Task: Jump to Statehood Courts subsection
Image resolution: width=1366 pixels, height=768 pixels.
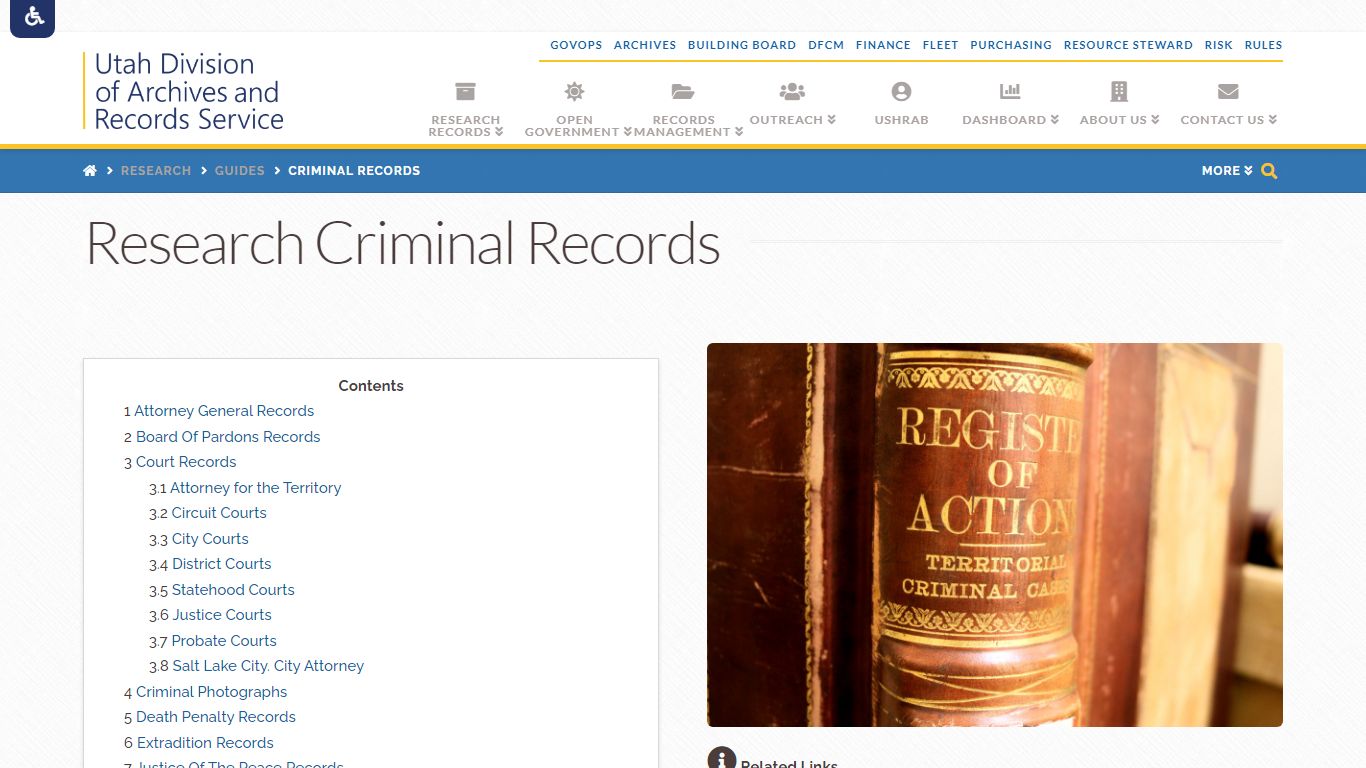Action: tap(233, 590)
